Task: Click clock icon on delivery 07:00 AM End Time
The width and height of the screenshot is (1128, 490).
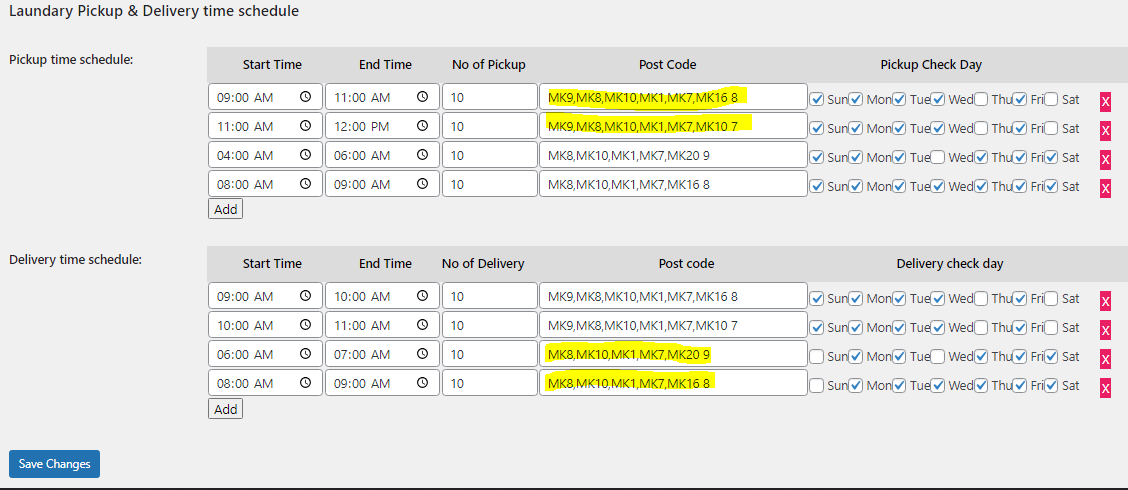Action: (422, 355)
